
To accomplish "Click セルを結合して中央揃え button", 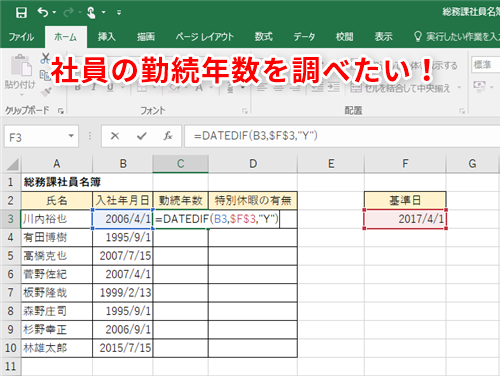I will pyautogui.click(x=400, y=88).
